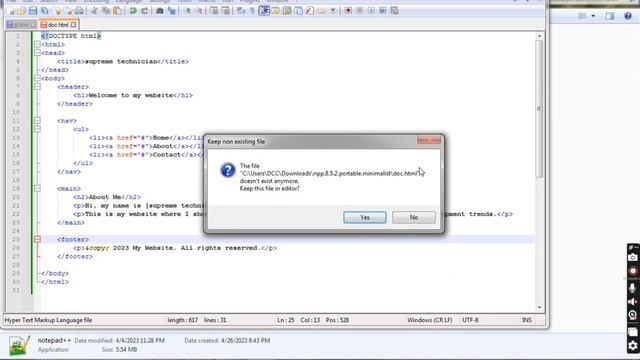The width and height of the screenshot is (640, 360).
Task: Click the Windows (CR LF) status entry
Action: [429, 320]
